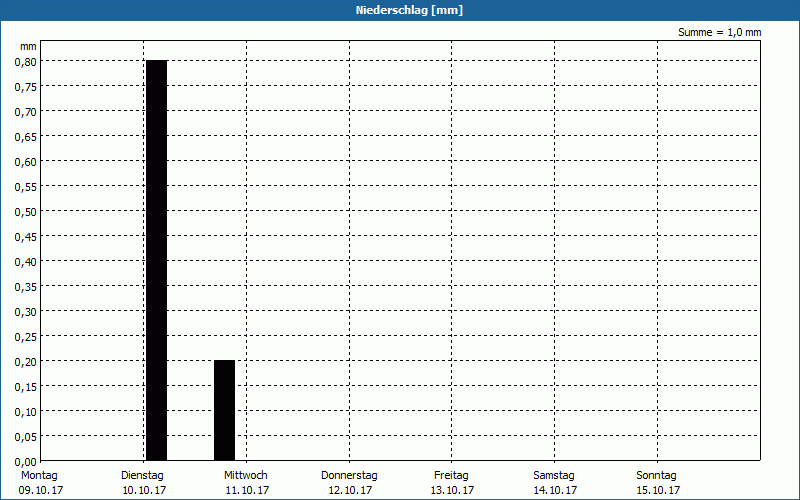
Task: Click the 13.10.17 date label
Action: click(452, 490)
